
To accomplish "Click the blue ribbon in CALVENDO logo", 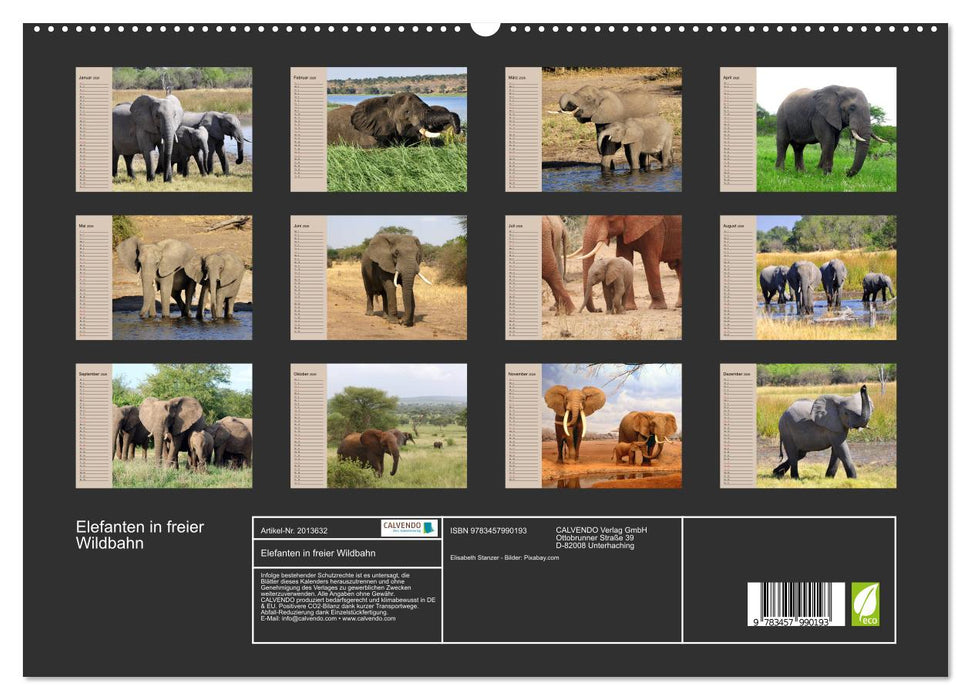I will pos(430,528).
